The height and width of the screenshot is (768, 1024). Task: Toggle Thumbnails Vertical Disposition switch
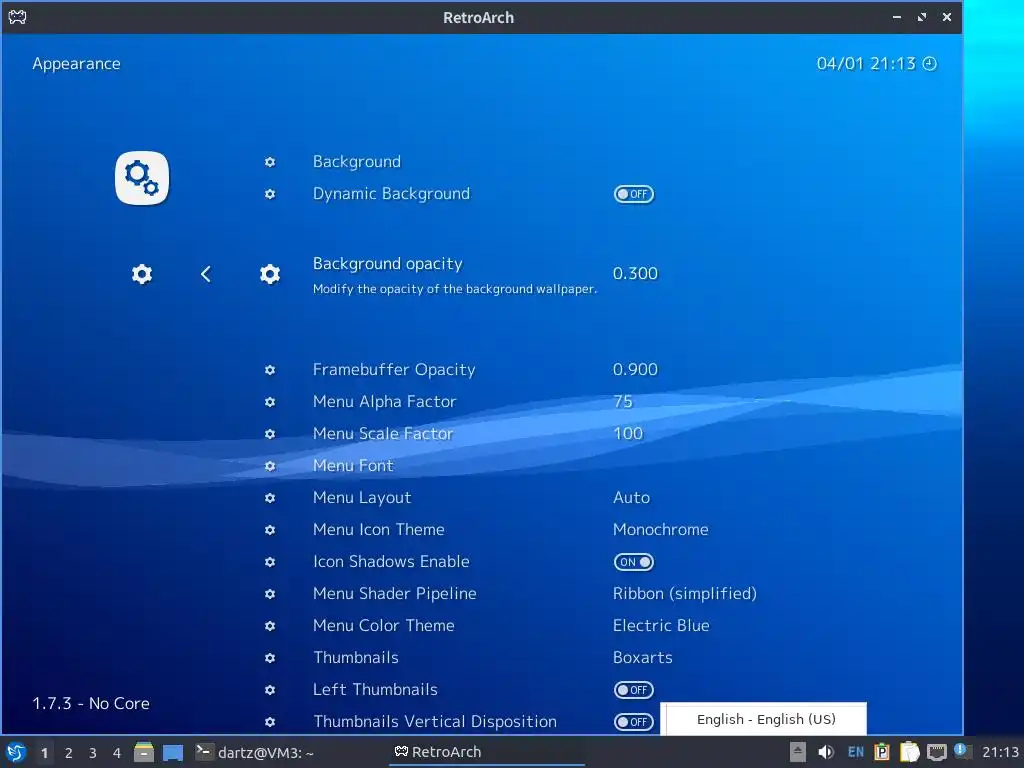(x=633, y=722)
